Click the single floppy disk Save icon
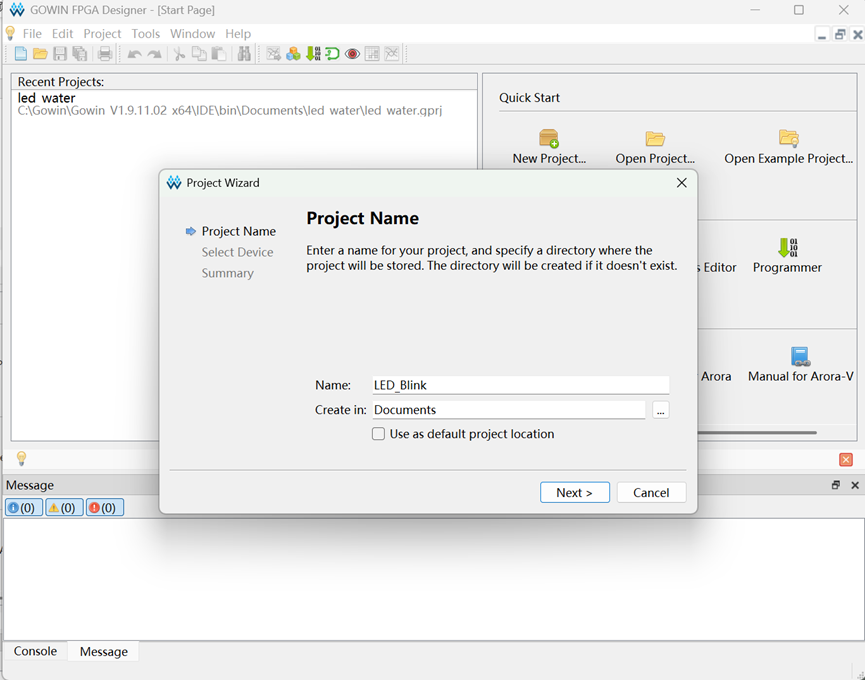The height and width of the screenshot is (680, 865). coord(60,53)
